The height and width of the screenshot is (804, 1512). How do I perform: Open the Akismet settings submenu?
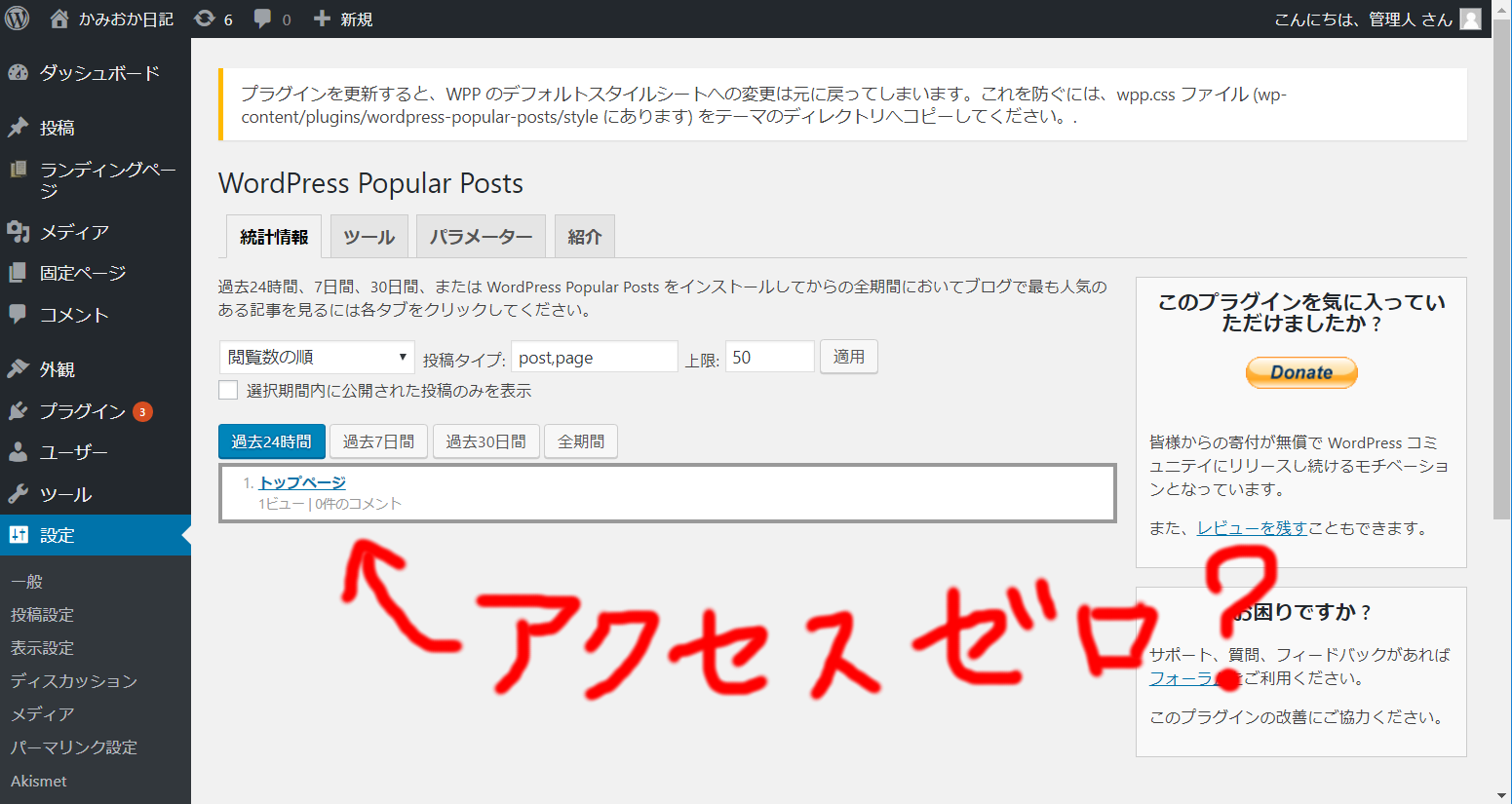[x=39, y=781]
